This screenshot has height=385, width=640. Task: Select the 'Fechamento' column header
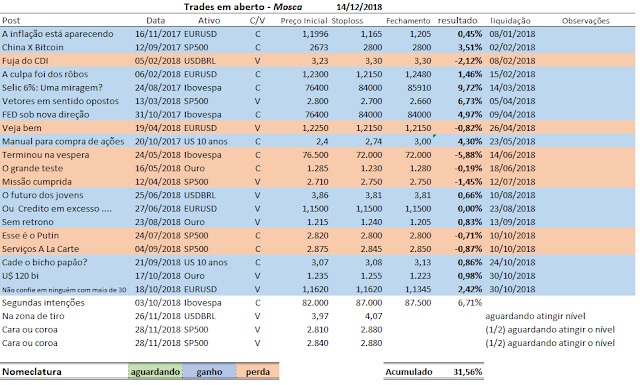pyautogui.click(x=408, y=21)
